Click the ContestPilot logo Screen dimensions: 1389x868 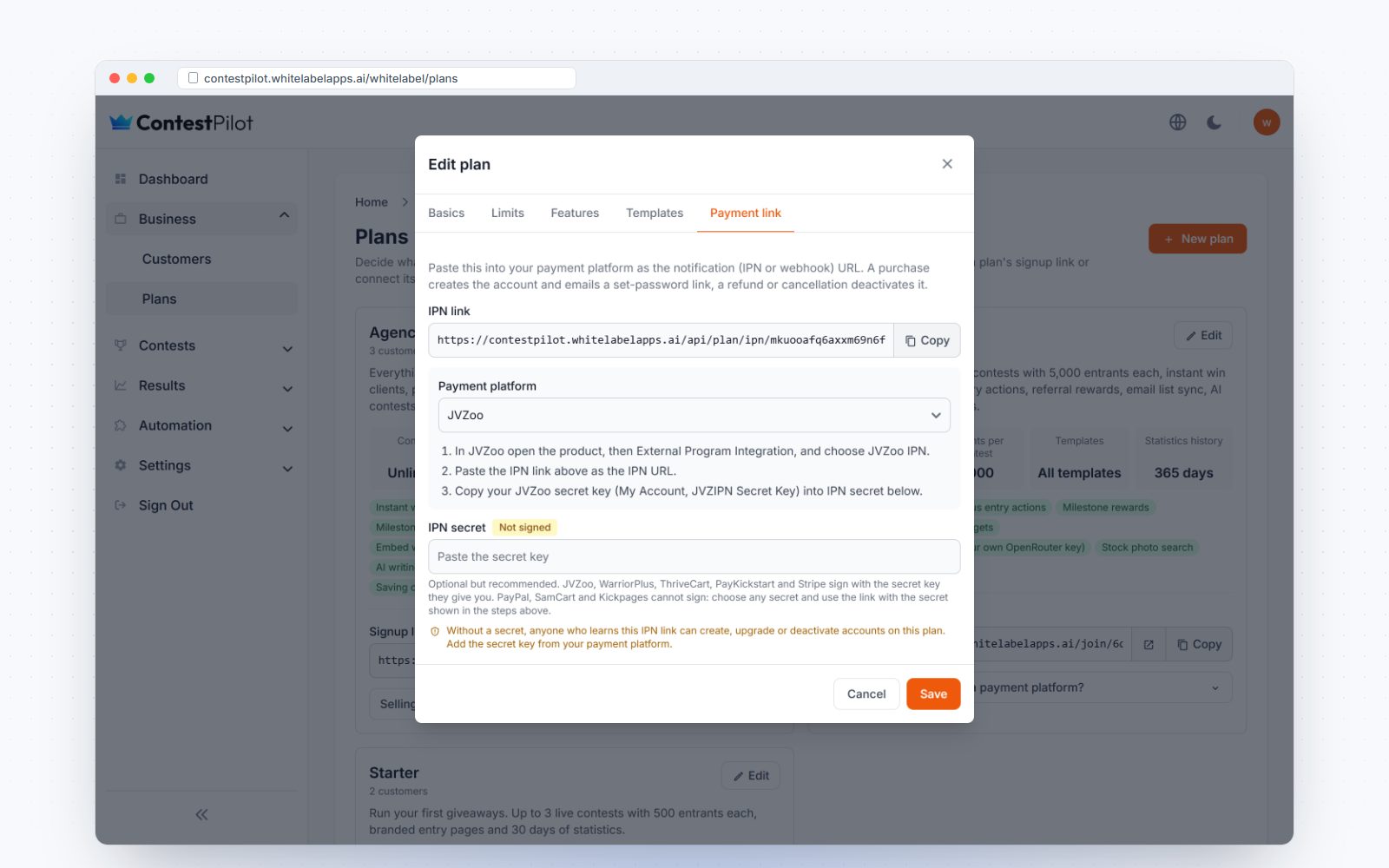(181, 122)
